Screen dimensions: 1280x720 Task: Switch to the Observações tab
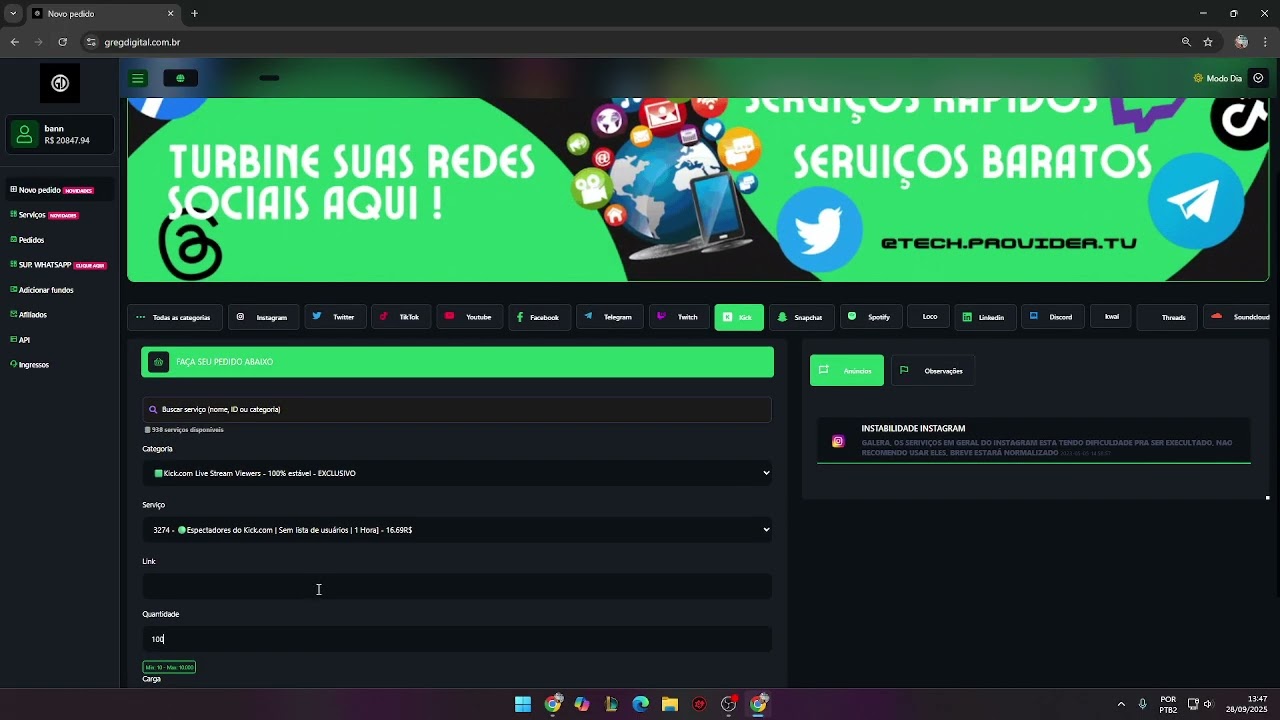(x=933, y=370)
